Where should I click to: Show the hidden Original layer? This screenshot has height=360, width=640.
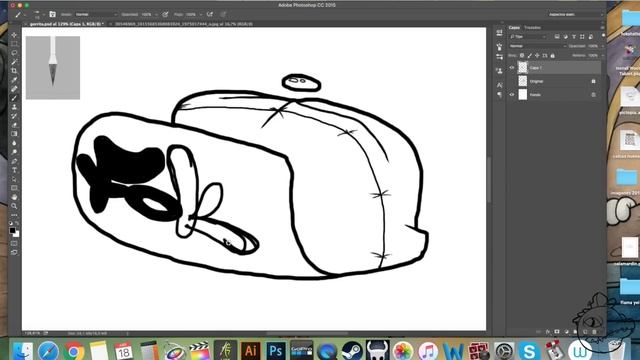point(512,81)
